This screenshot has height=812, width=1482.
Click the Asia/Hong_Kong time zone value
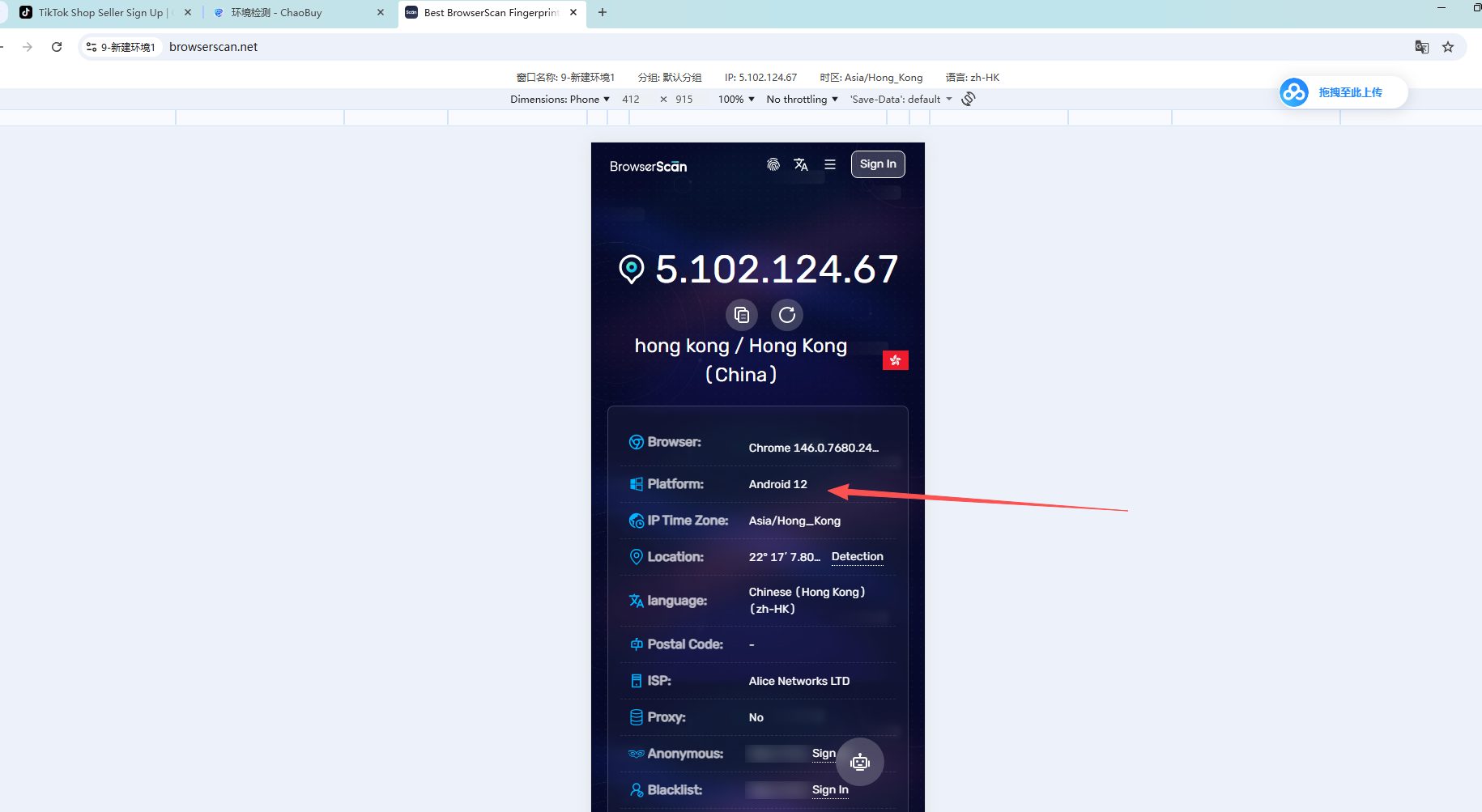794,521
